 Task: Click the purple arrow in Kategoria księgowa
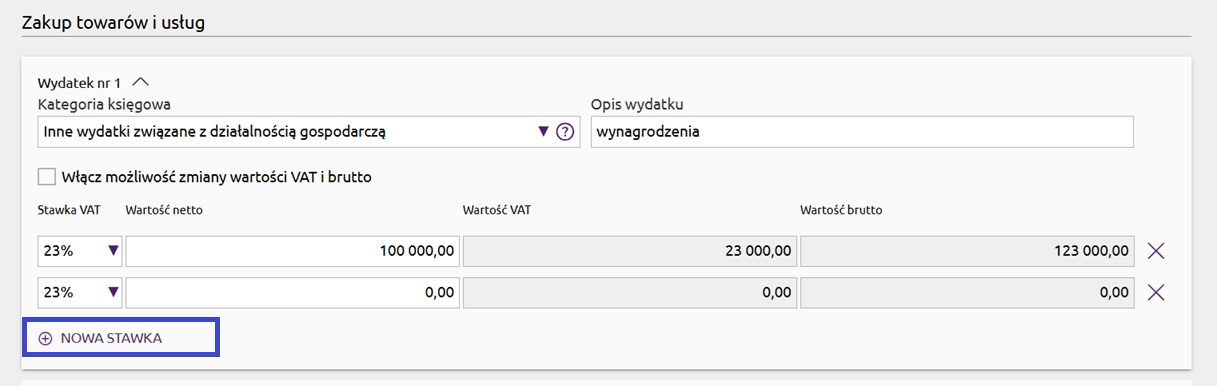coord(544,131)
